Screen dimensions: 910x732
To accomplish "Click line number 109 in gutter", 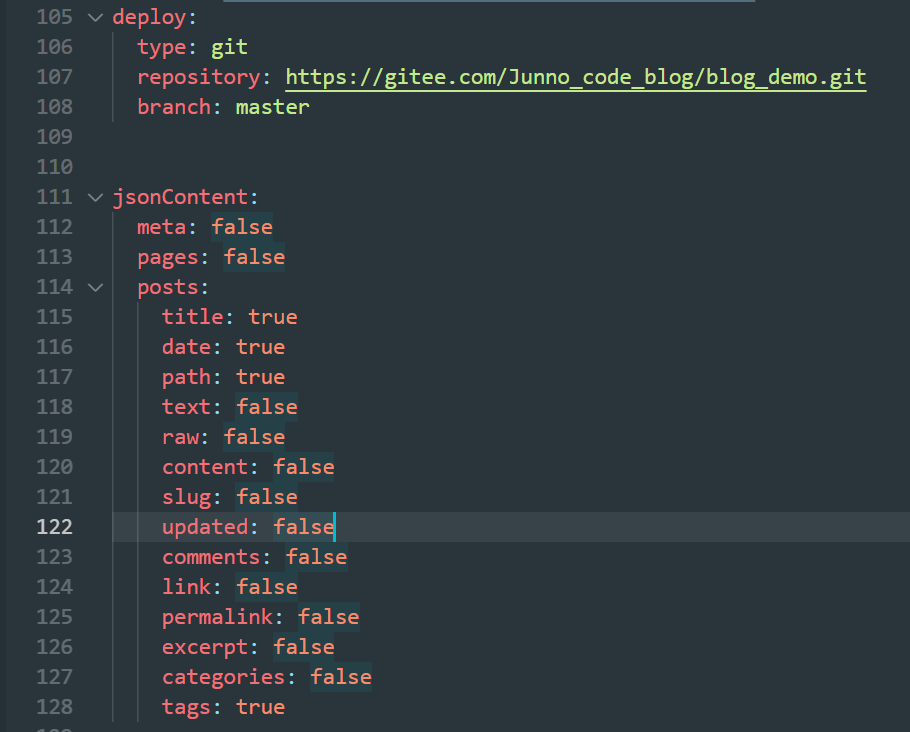I will (x=54, y=137).
